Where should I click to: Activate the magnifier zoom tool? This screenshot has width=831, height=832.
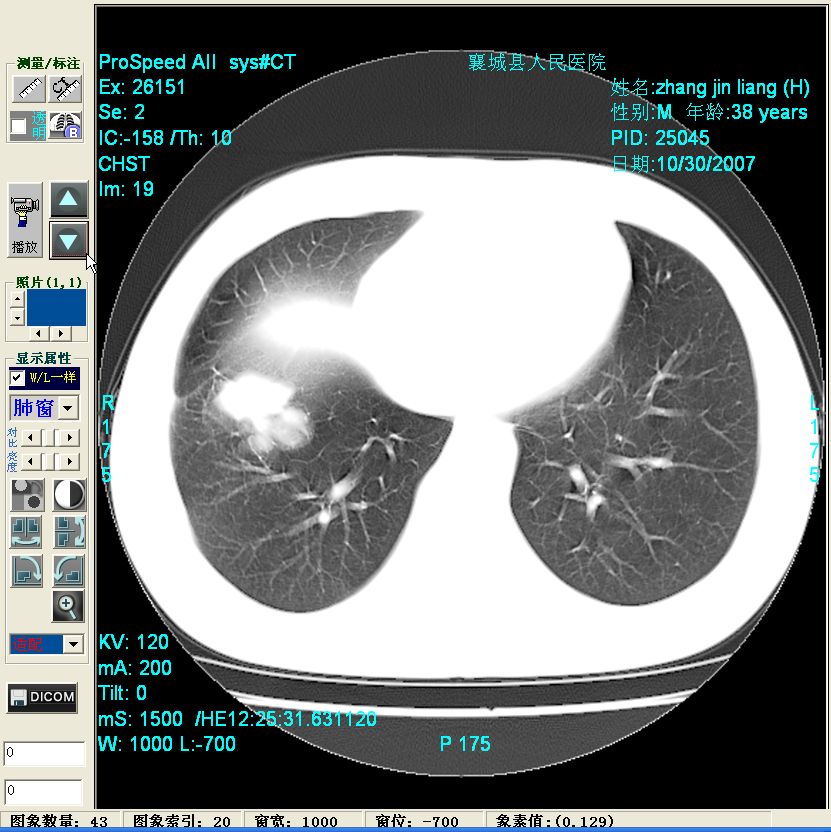pos(68,605)
